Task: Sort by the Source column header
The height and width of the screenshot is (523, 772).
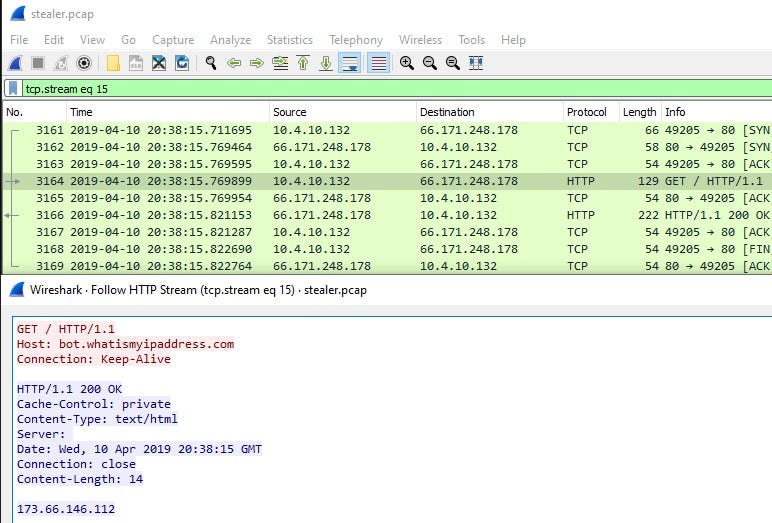Action: tap(343, 112)
